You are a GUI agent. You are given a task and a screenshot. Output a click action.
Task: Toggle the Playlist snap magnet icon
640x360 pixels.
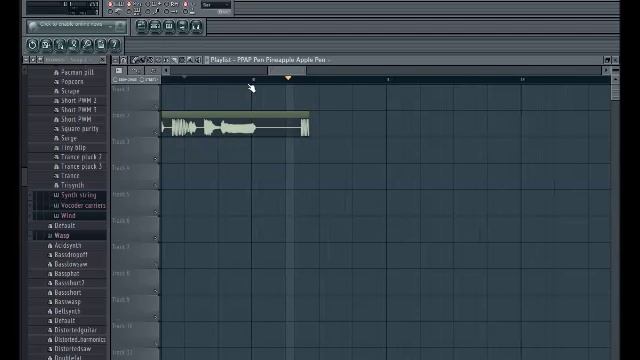tap(123, 60)
